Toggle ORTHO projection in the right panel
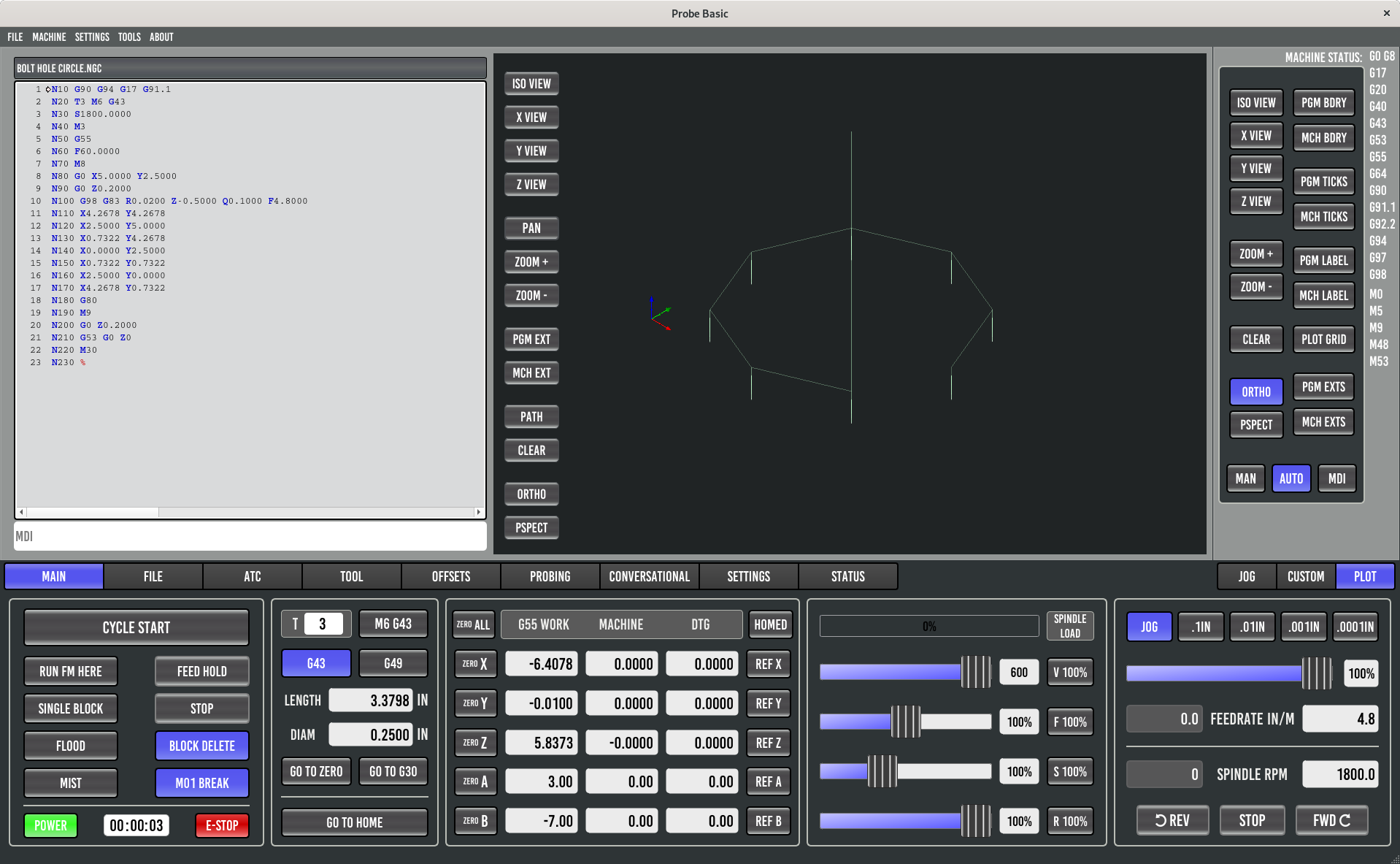This screenshot has width=1400, height=864. coord(1256,392)
